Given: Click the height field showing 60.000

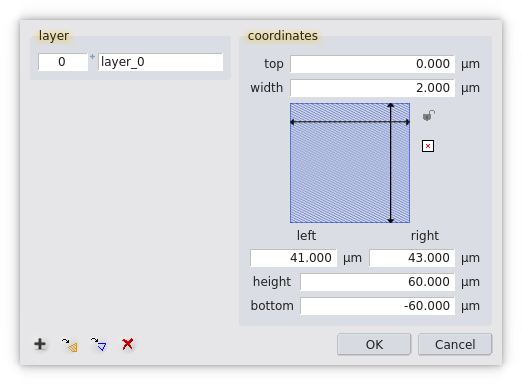Looking at the screenshot, I should tap(377, 282).
